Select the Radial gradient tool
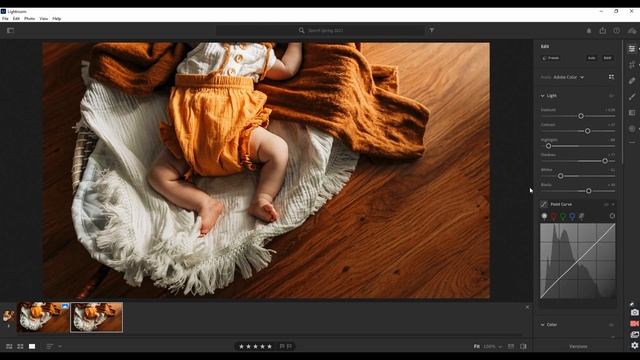 click(x=632, y=129)
